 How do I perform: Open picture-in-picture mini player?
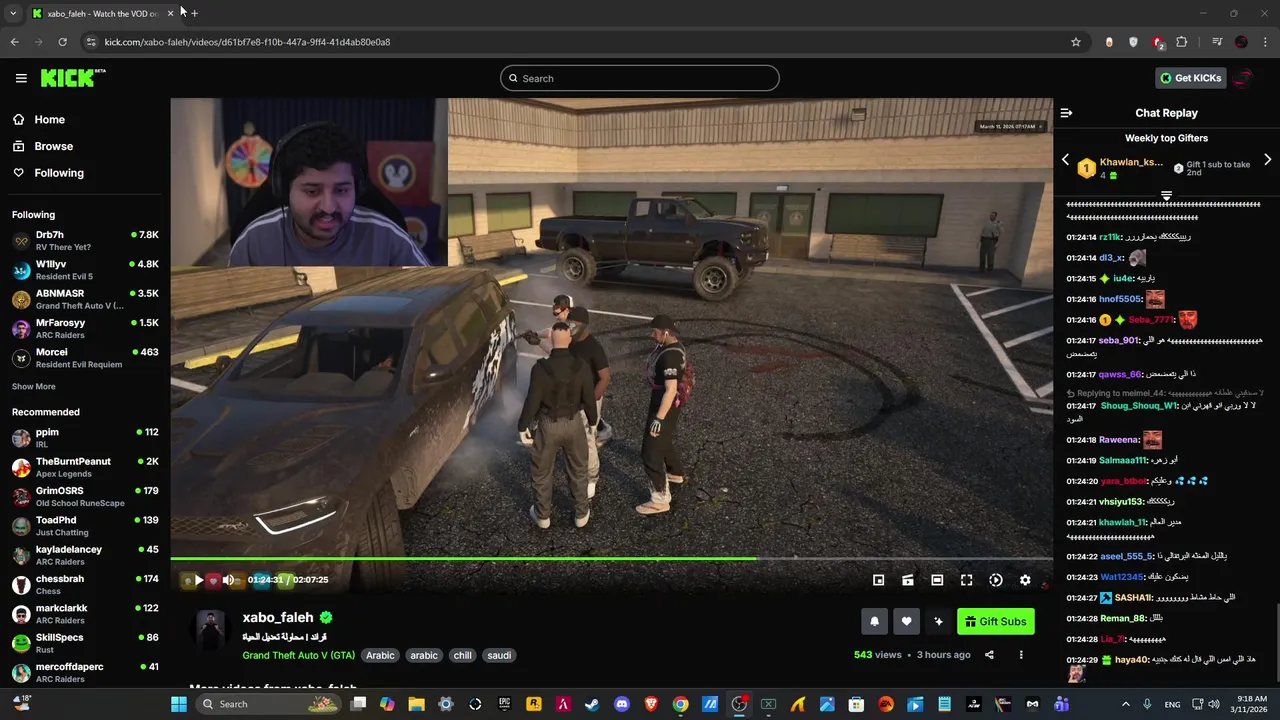tap(878, 580)
